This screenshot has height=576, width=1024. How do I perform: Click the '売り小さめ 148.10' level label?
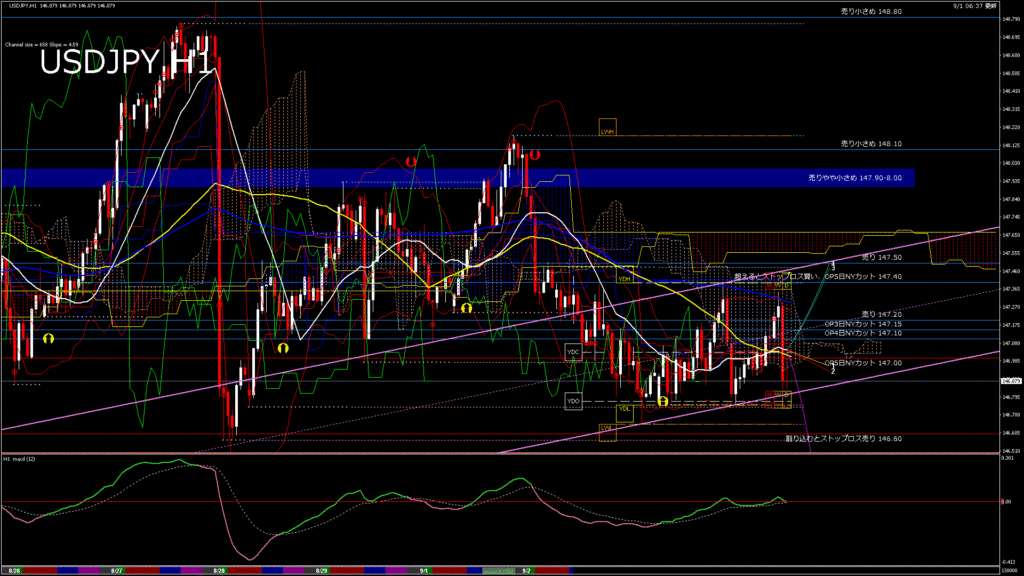click(x=871, y=144)
